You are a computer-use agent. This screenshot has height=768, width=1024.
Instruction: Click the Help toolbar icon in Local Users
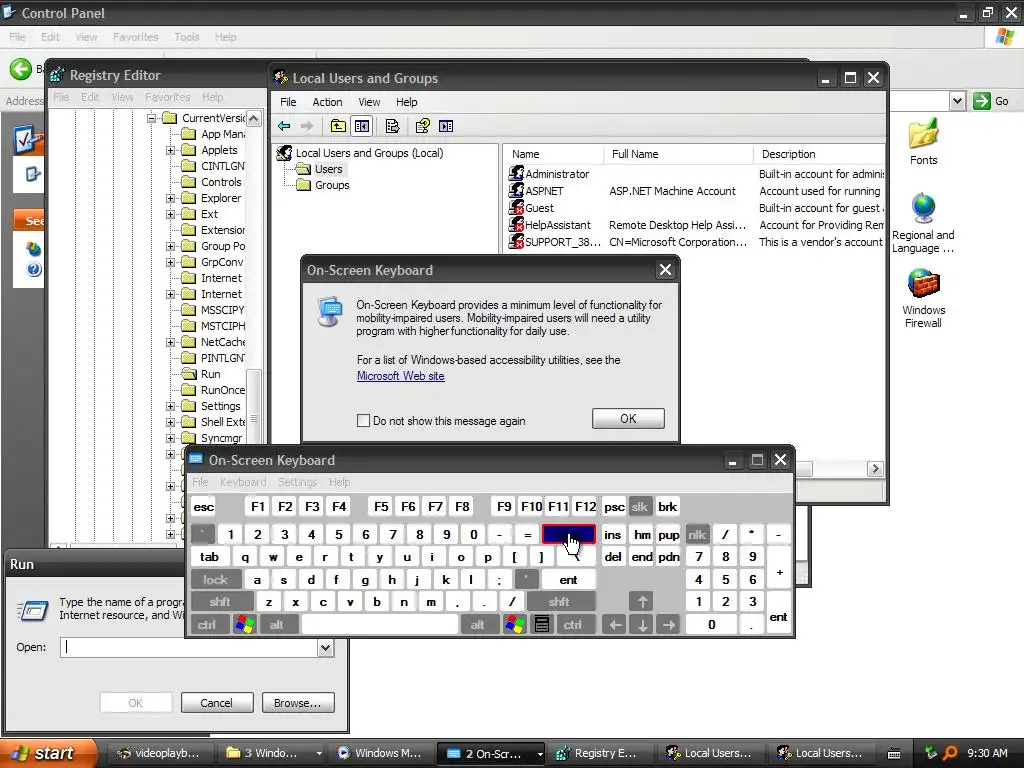click(x=423, y=126)
